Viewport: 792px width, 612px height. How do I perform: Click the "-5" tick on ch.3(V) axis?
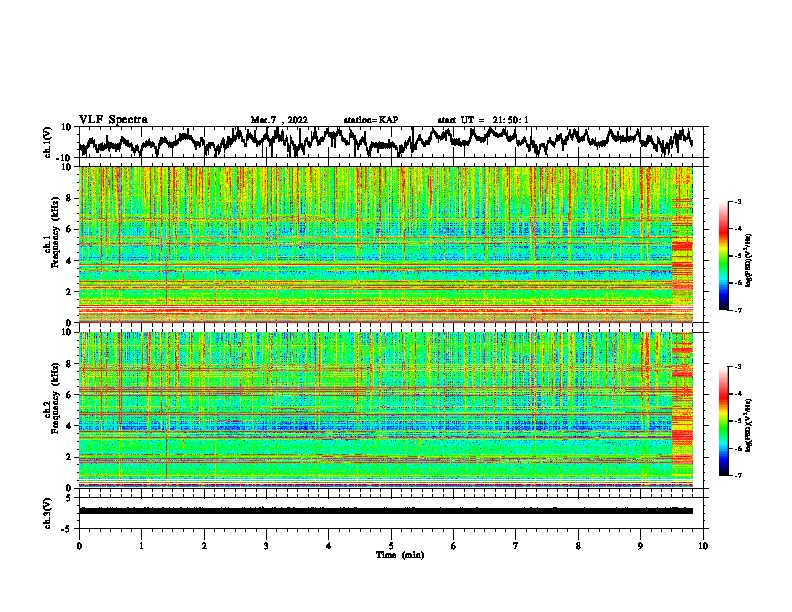(x=68, y=529)
